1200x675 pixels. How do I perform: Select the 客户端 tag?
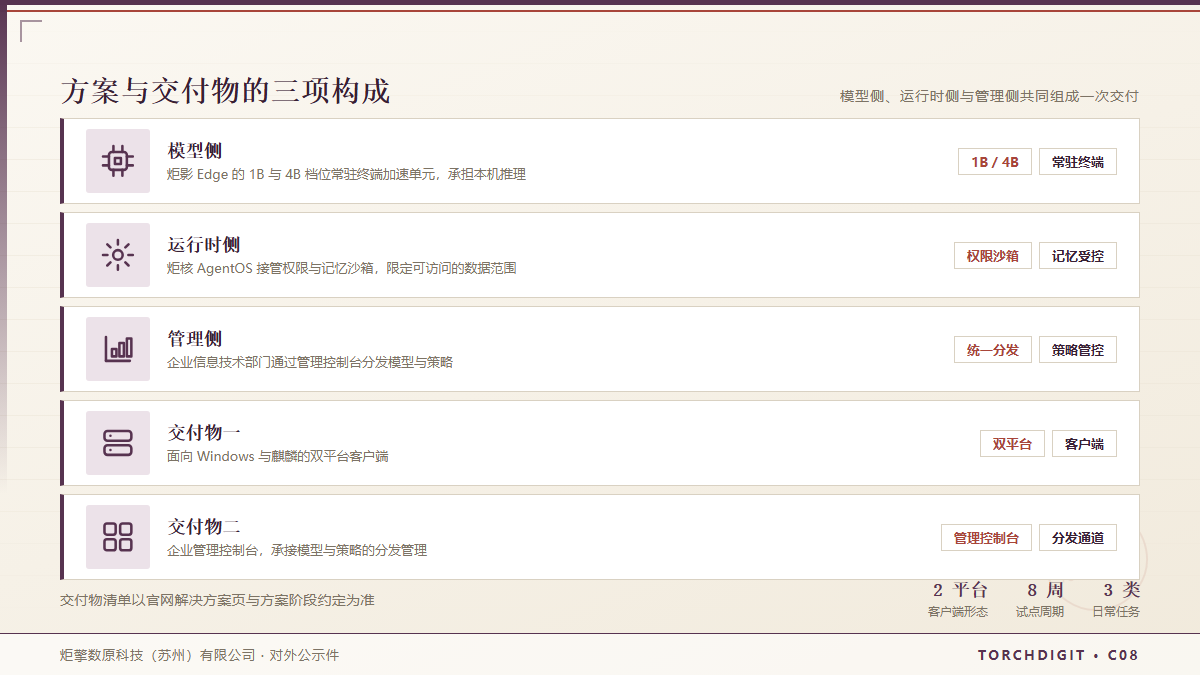coord(1084,444)
